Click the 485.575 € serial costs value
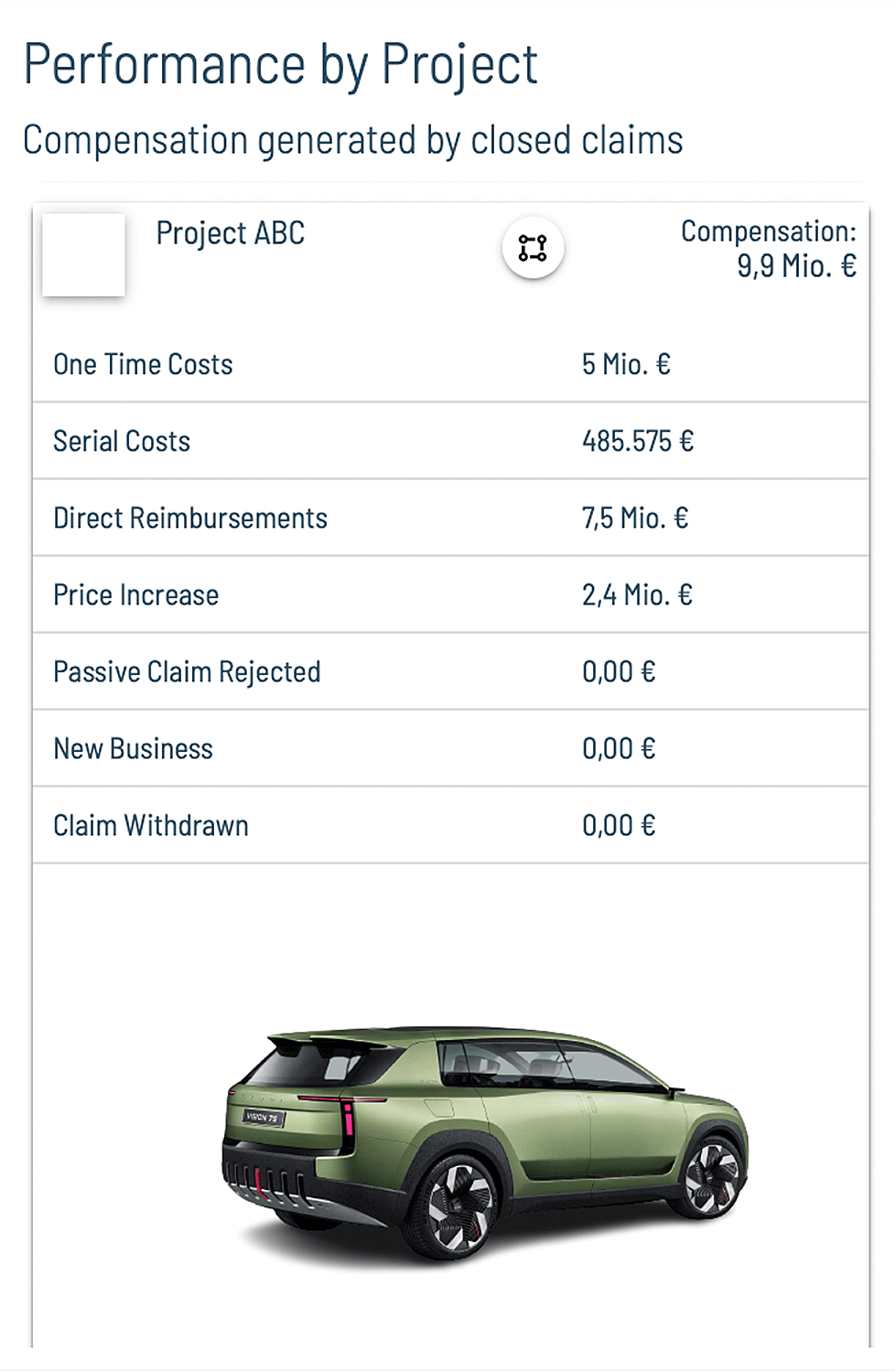Image resolution: width=895 pixels, height=1372 pixels. tap(638, 441)
